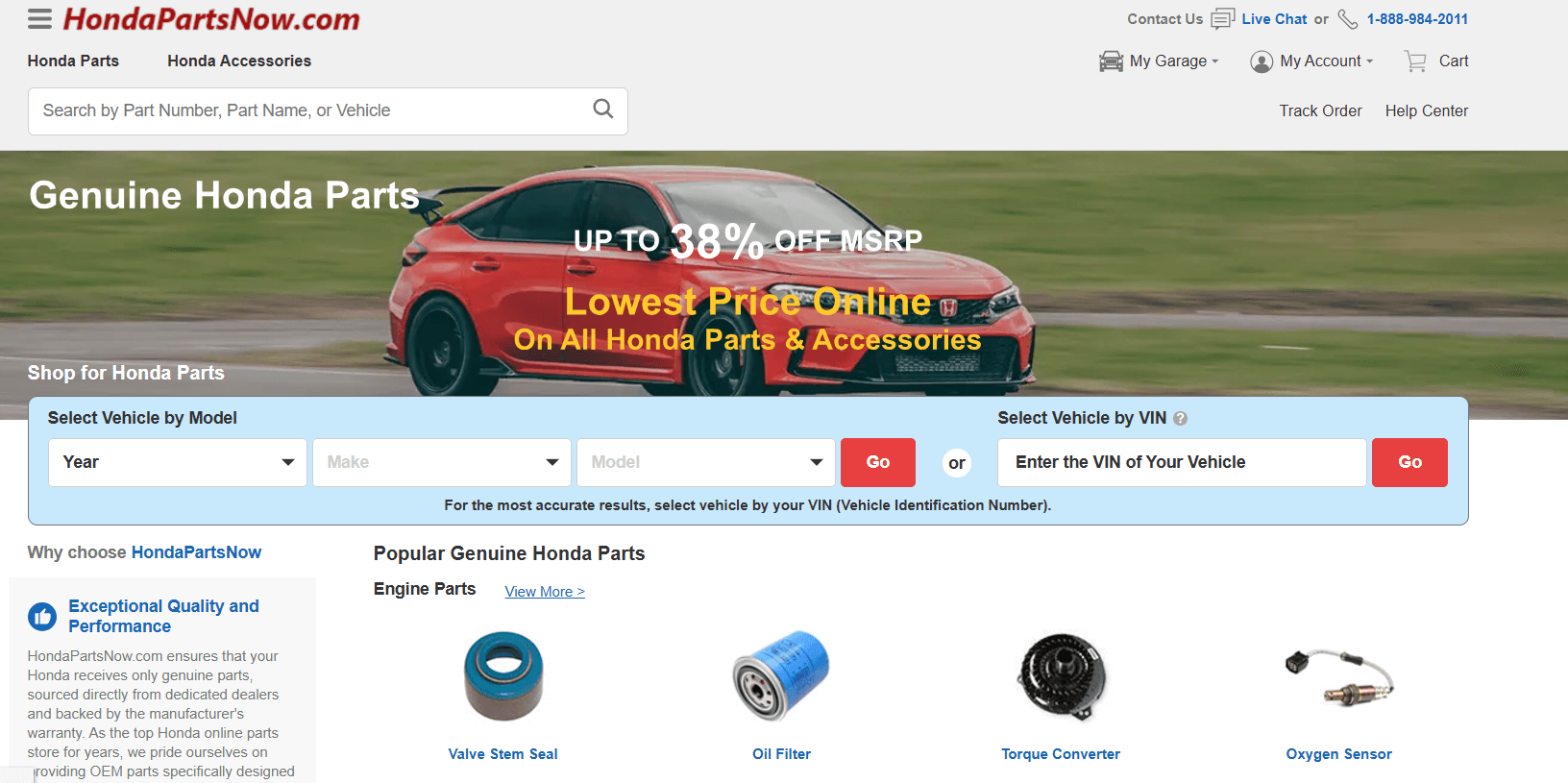Click the VIN help question mark icon

pos(1181,418)
